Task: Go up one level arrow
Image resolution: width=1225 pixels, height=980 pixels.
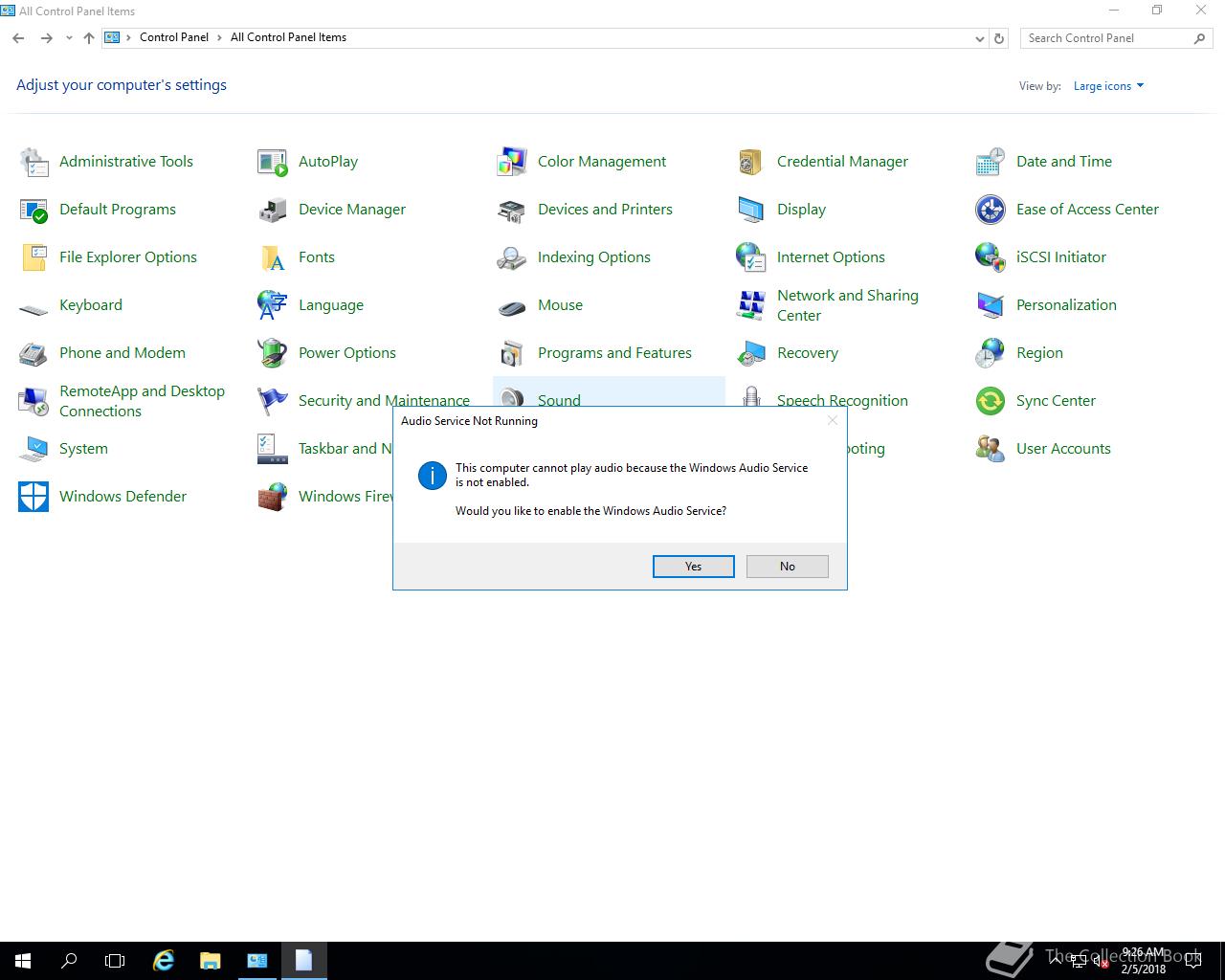Action: pos(89,38)
